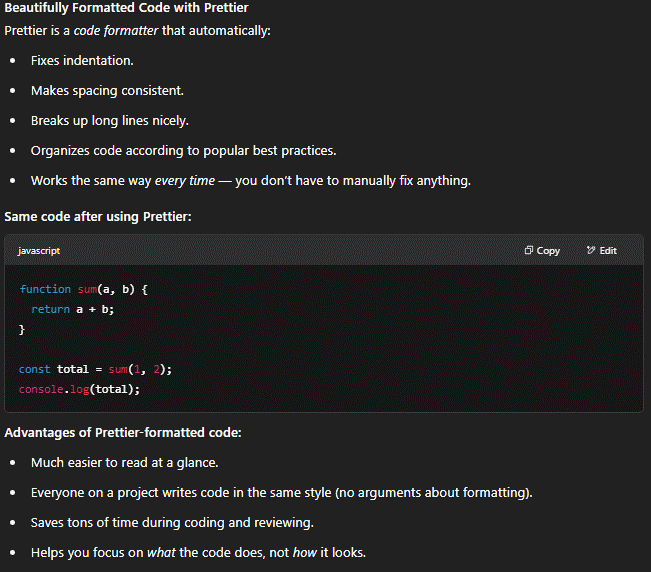
Task: Click the Edit button label
Action: click(x=608, y=251)
